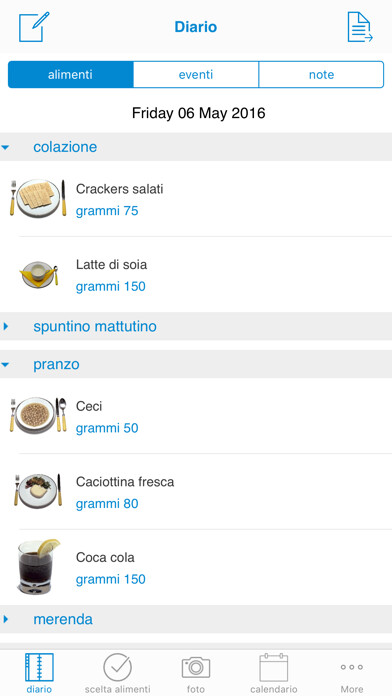Tap the Caciottina fresca plate image

(x=38, y=491)
